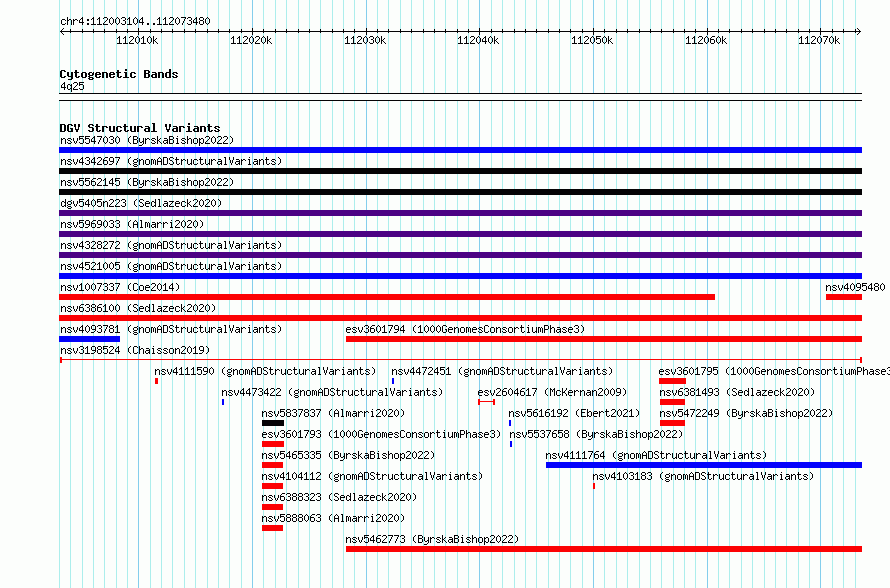890x588 pixels.
Task: Select the nsv6386100 (Sedlazeck2020) label
Action: click(138, 308)
